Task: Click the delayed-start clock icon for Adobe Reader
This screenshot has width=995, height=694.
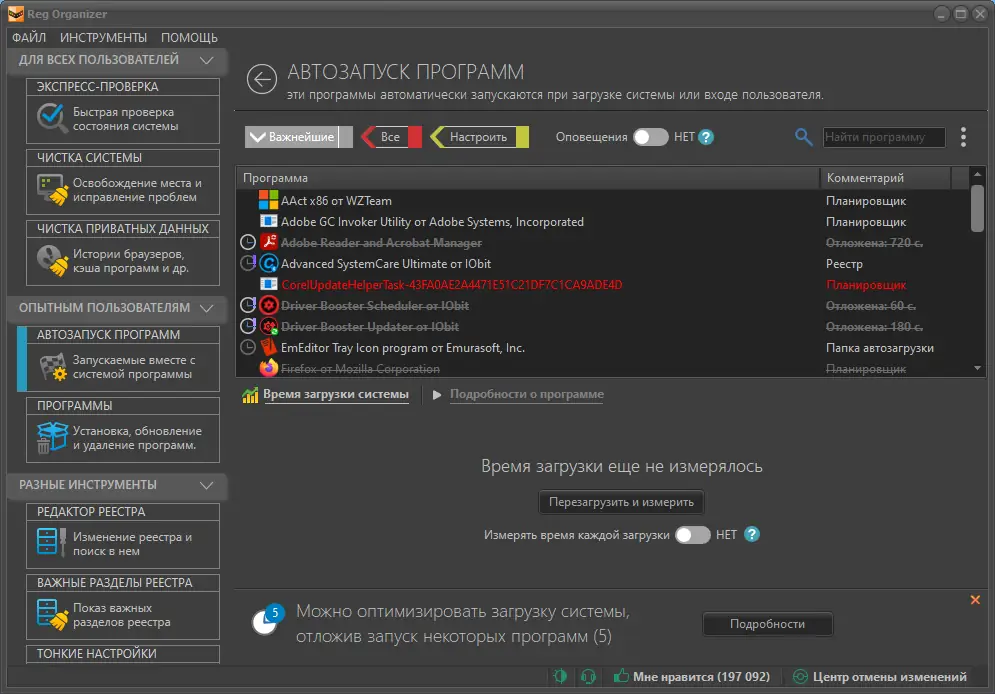Action: (248, 242)
